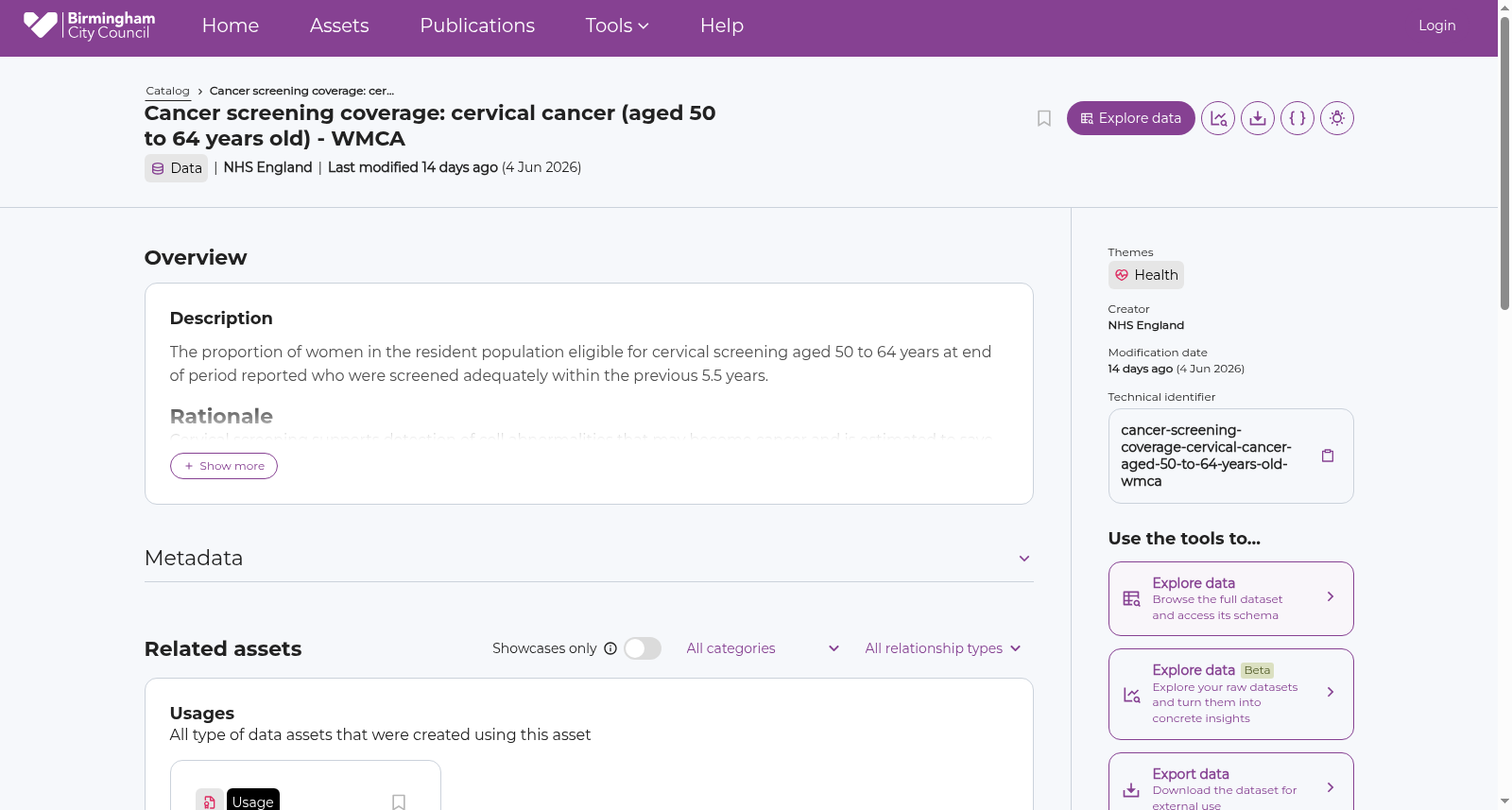Image resolution: width=1512 pixels, height=810 pixels.
Task: Bookmark this dataset using the title bookmark icon
Action: 1044,118
